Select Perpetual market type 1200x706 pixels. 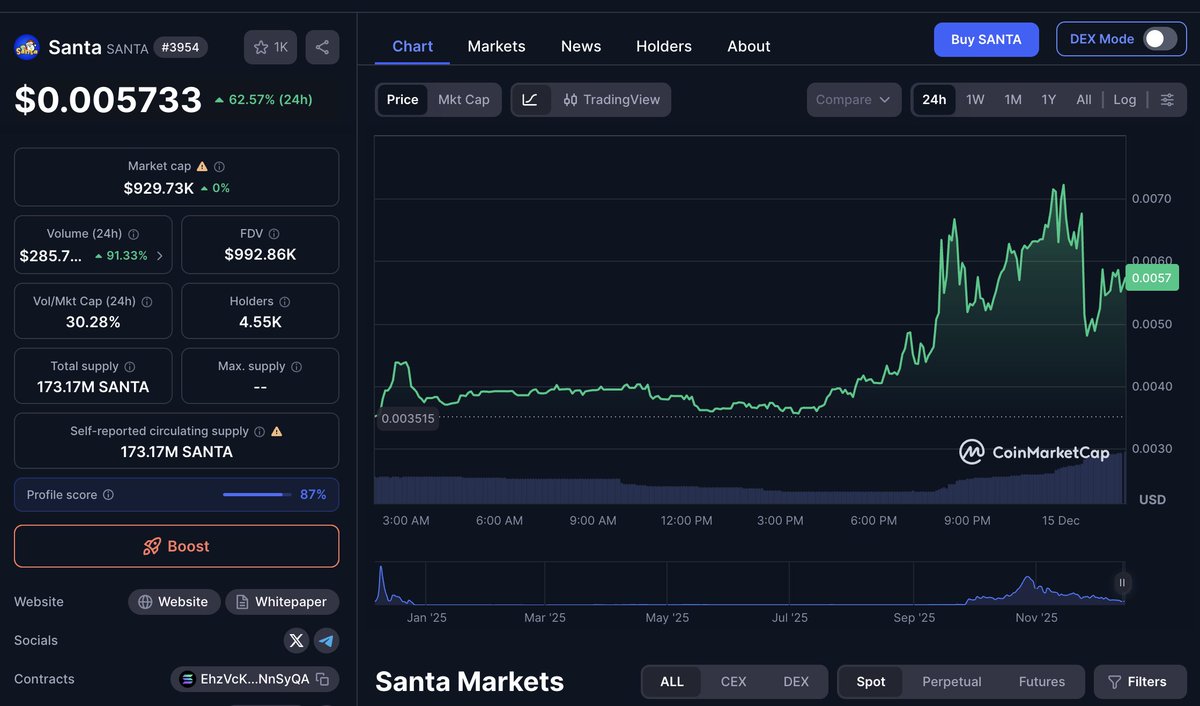[x=952, y=682]
